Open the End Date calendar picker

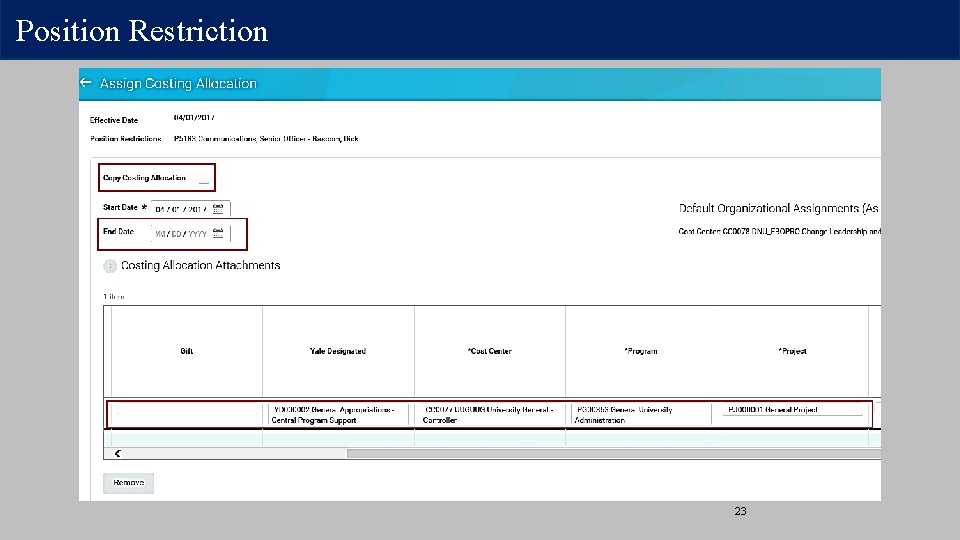click(218, 233)
